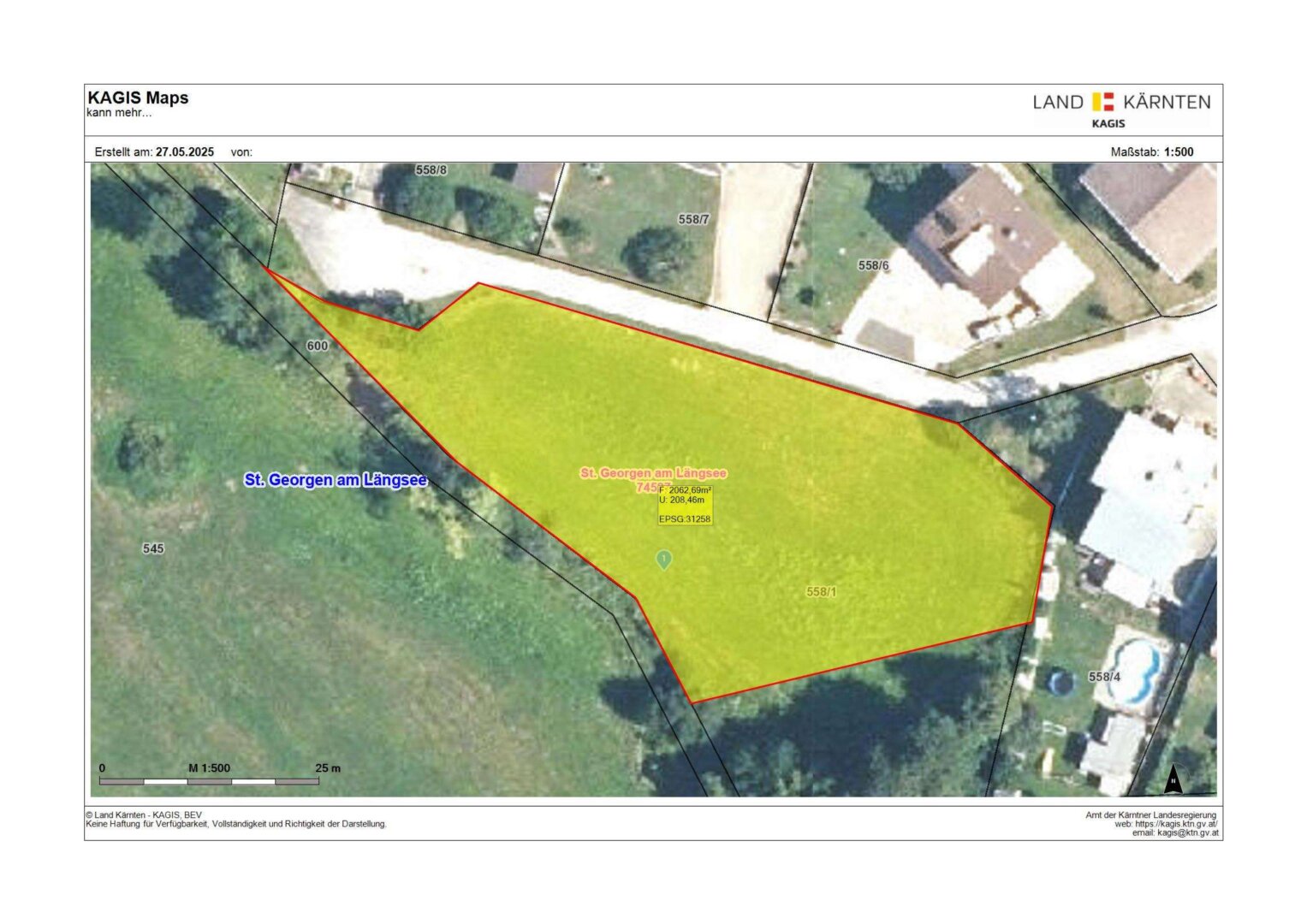Click the parcel number 600 label
1307x924 pixels.
[317, 346]
